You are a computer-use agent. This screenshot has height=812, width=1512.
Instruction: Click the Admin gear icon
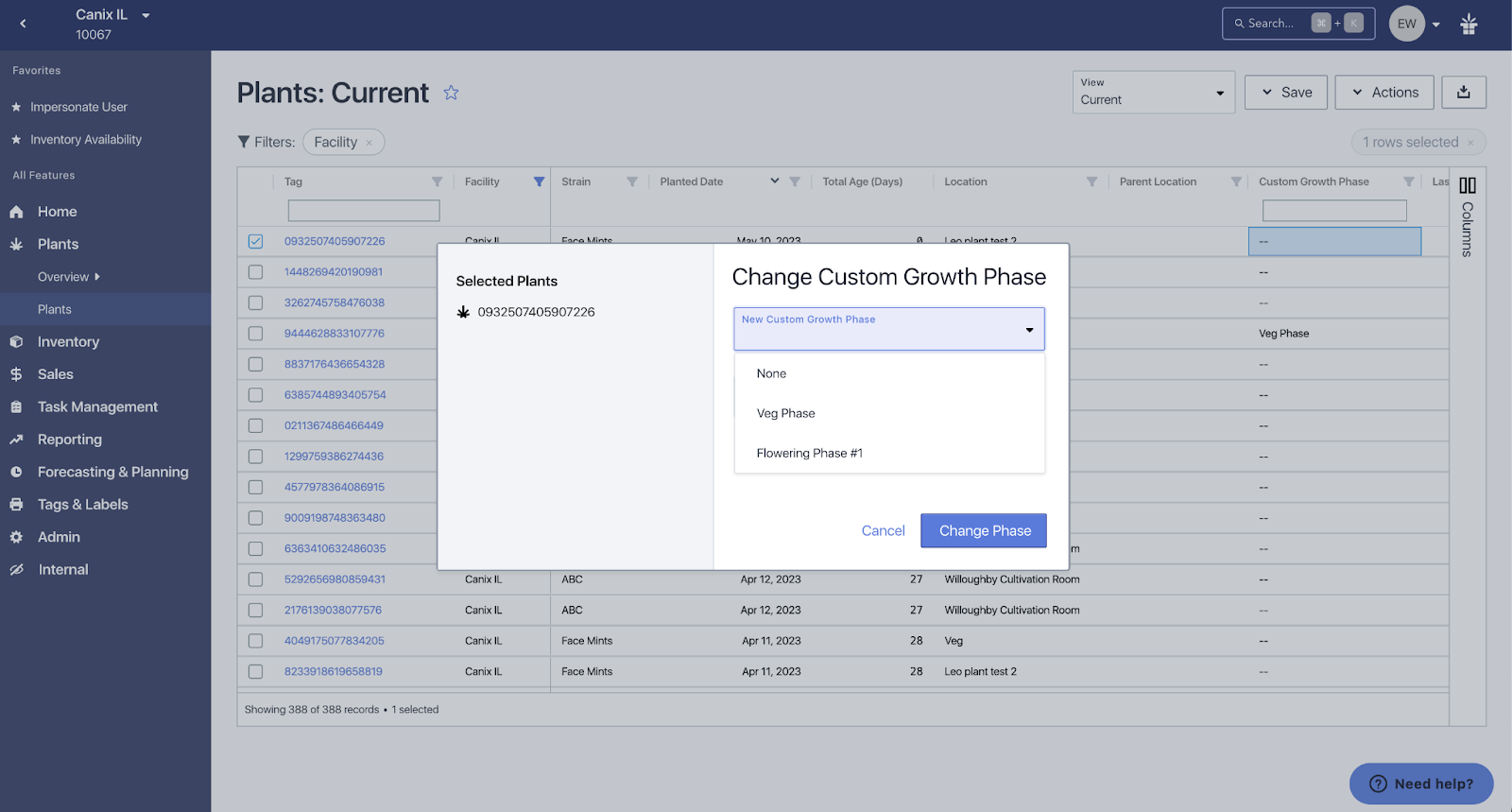pyautogui.click(x=16, y=537)
